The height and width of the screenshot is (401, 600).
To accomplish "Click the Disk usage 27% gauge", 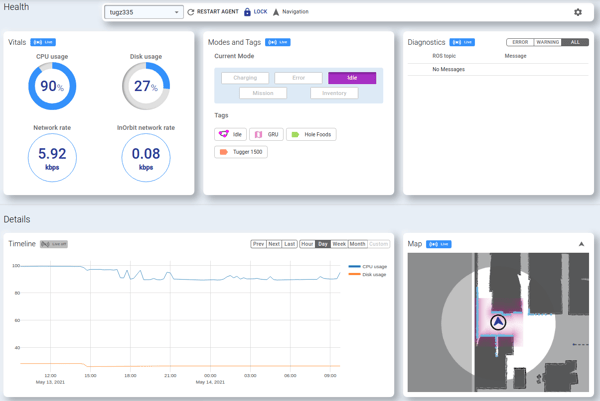I will pyautogui.click(x=146, y=86).
